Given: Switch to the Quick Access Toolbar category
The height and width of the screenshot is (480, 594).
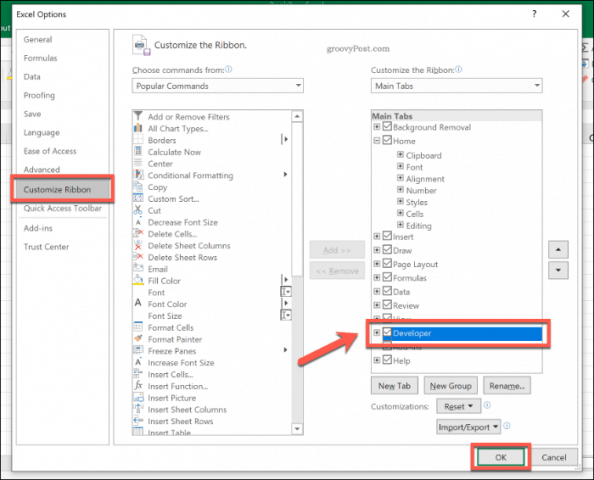Looking at the screenshot, I should click(x=63, y=208).
